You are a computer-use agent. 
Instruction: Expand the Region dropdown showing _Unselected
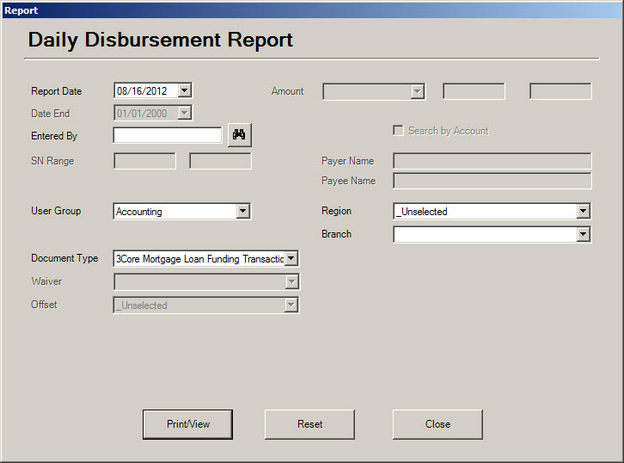click(583, 211)
